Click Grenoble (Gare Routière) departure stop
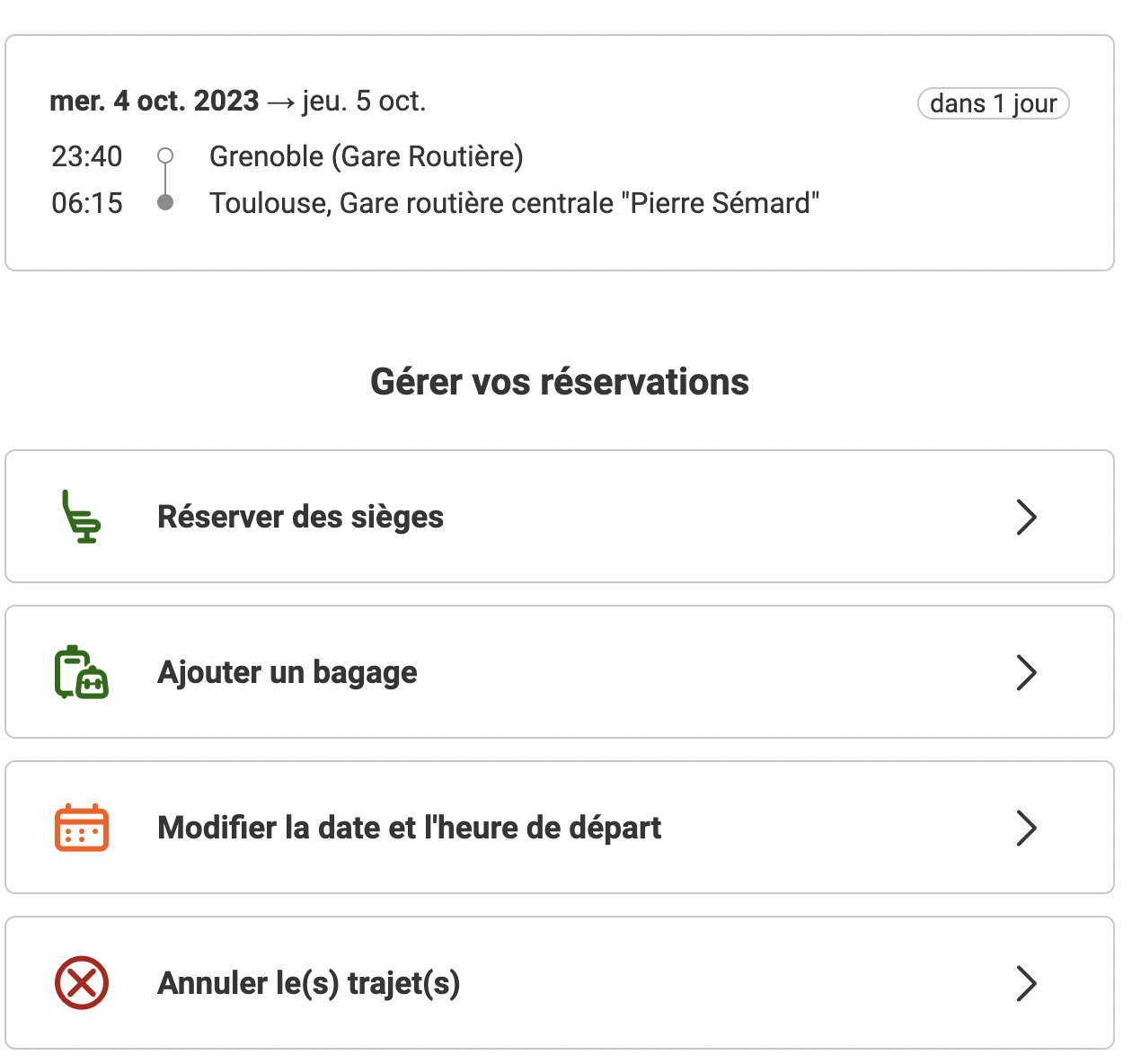Image resolution: width=1132 pixels, height=1064 pixels. (x=366, y=156)
